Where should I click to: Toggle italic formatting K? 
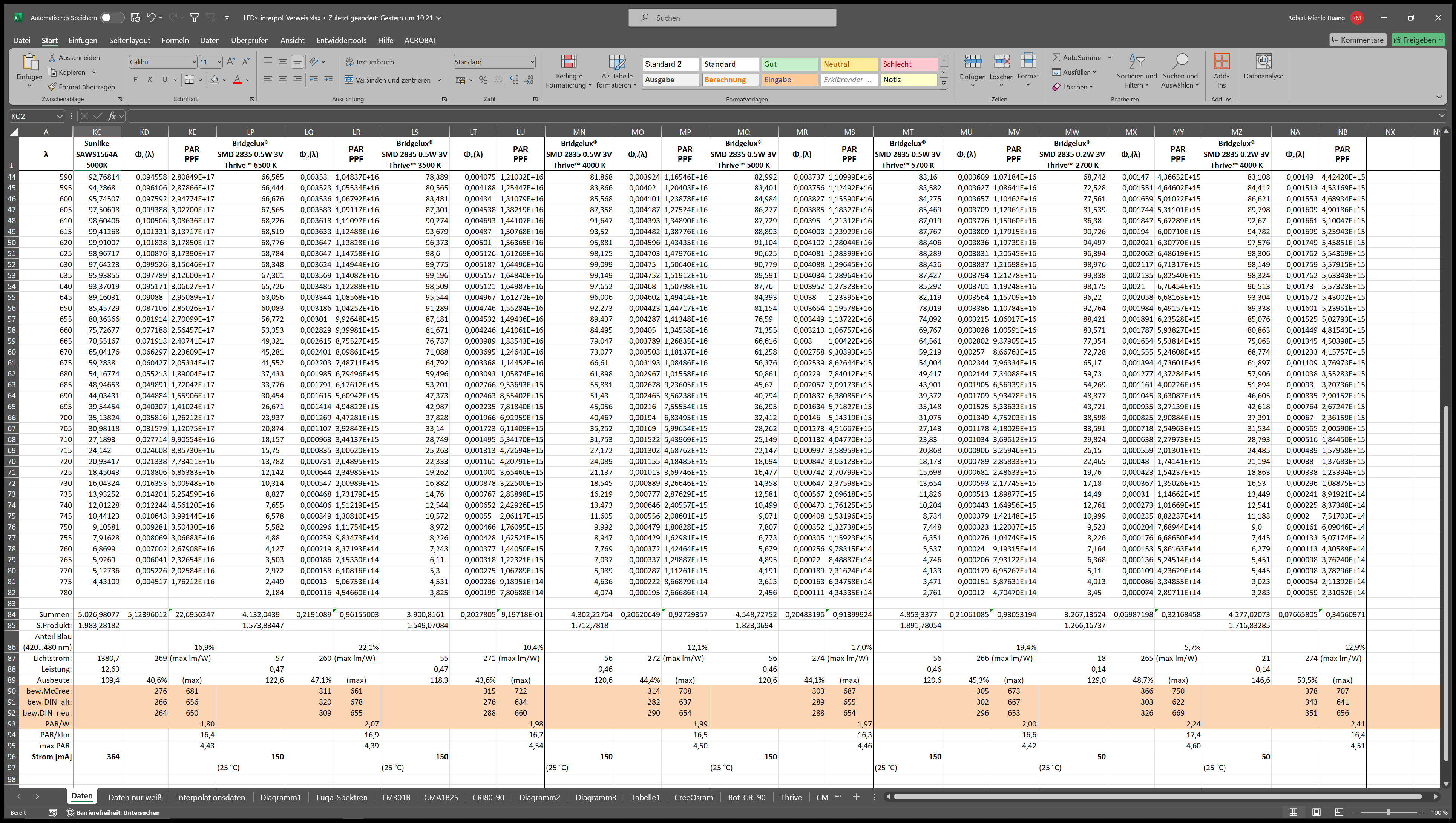coord(150,80)
